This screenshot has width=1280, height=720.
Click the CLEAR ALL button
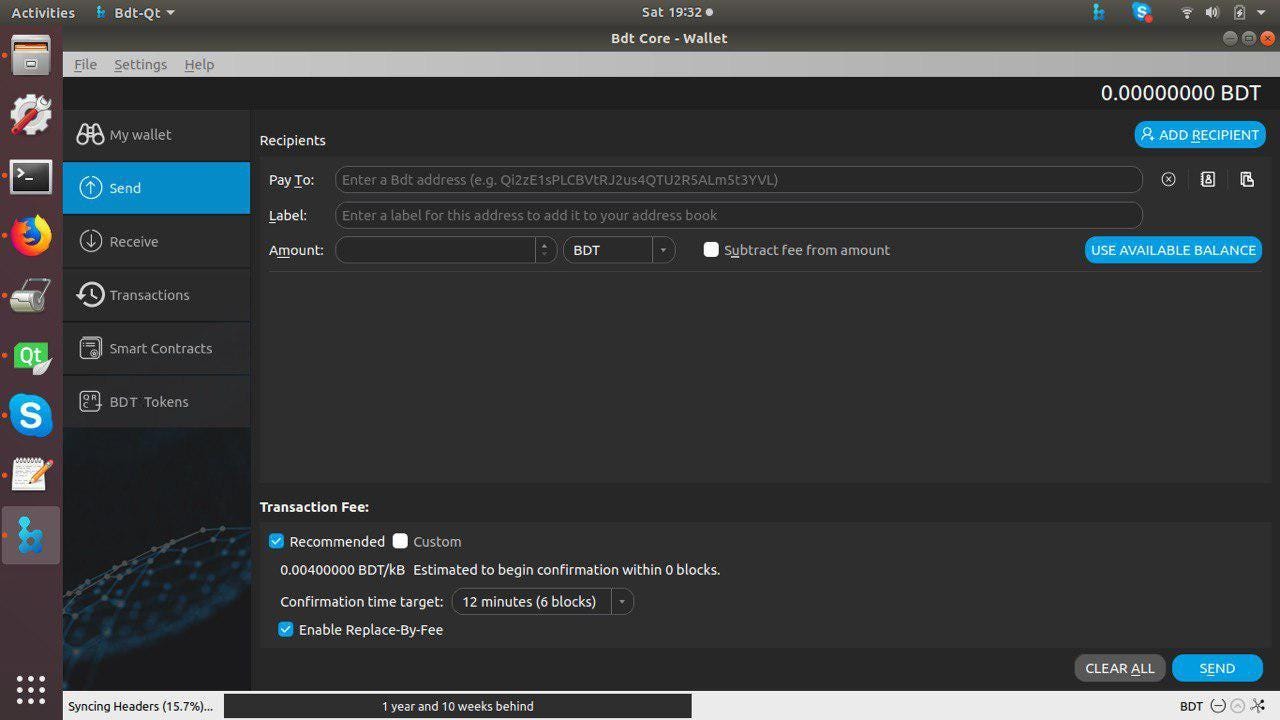click(x=1120, y=668)
